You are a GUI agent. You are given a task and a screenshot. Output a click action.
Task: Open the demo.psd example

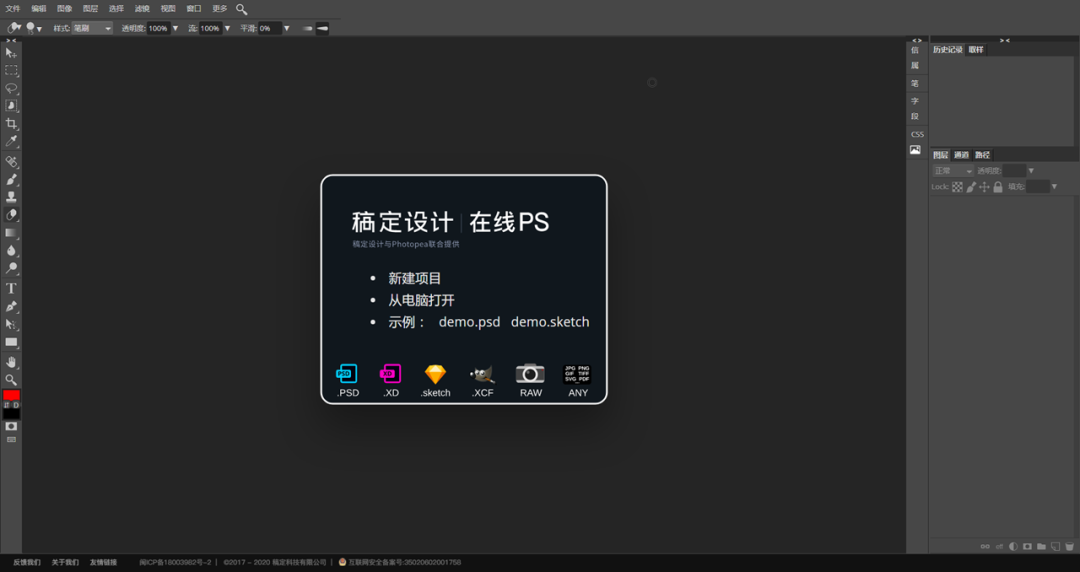click(x=470, y=322)
